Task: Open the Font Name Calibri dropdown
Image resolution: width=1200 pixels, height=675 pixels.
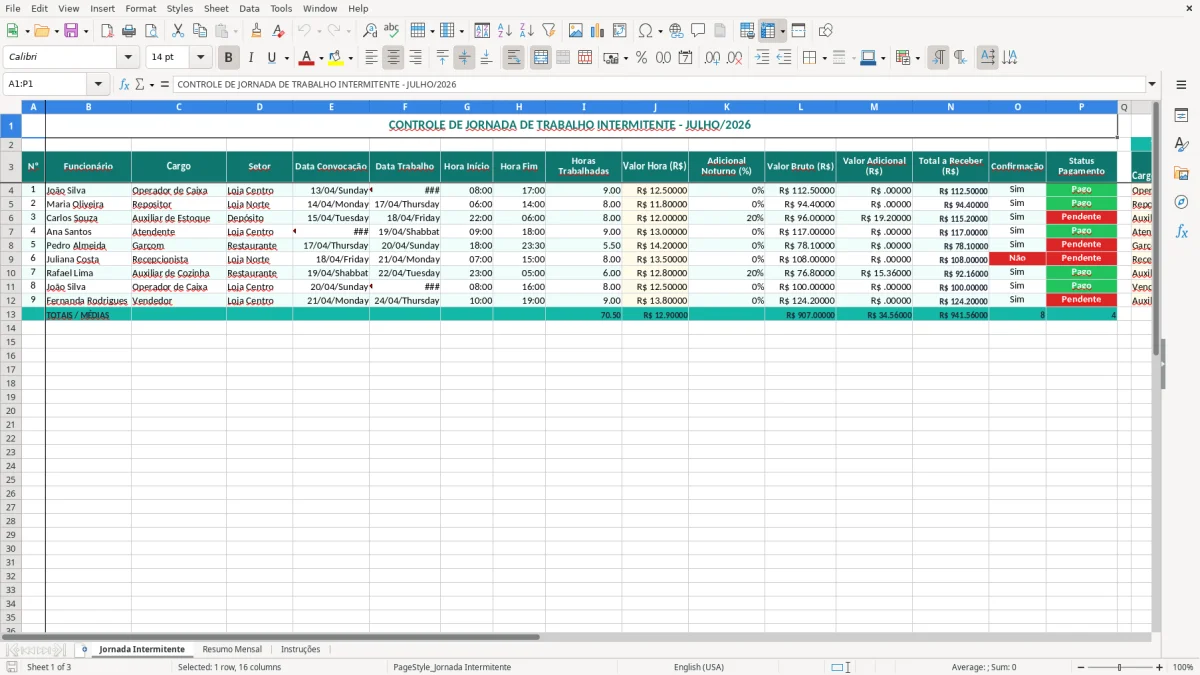Action: coord(128,58)
